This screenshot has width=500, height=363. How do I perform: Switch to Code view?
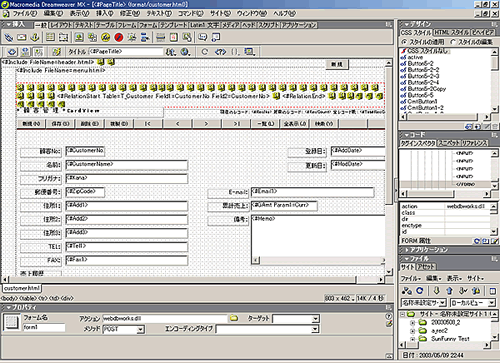(12, 52)
